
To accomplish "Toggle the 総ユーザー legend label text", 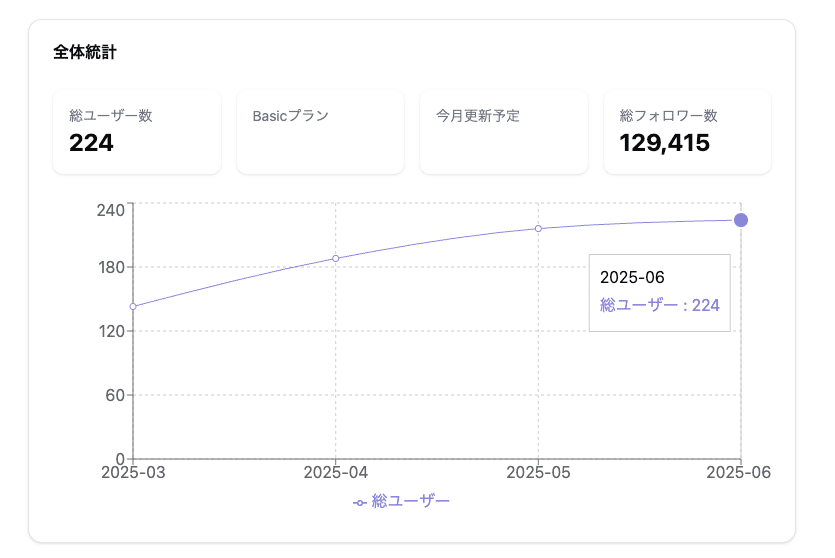I will tap(410, 501).
